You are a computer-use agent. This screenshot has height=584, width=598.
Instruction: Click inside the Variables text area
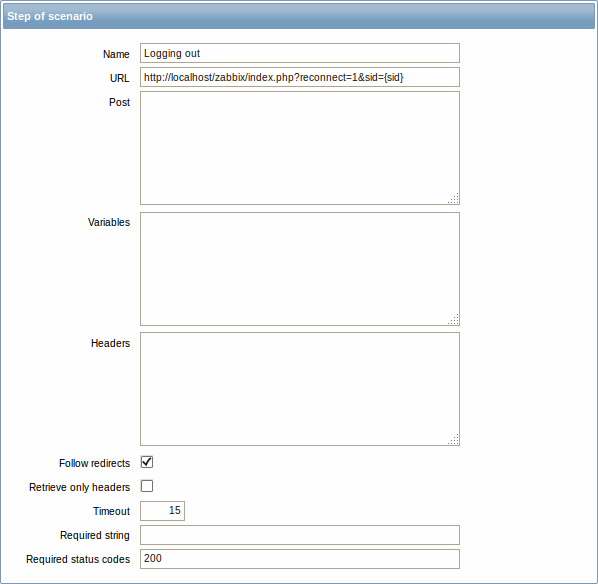coord(300,269)
